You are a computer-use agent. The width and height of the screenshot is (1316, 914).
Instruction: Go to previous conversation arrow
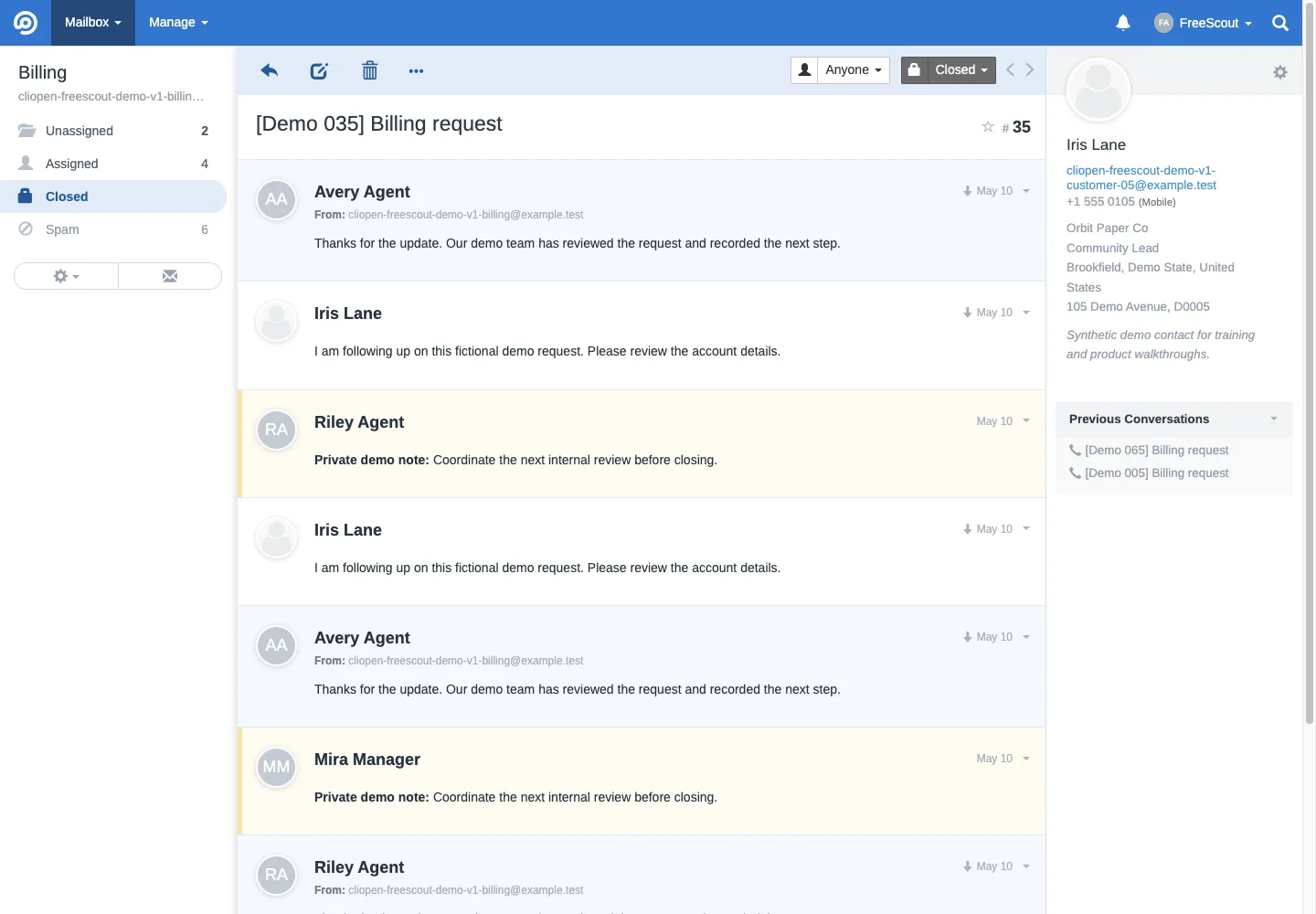point(1010,69)
